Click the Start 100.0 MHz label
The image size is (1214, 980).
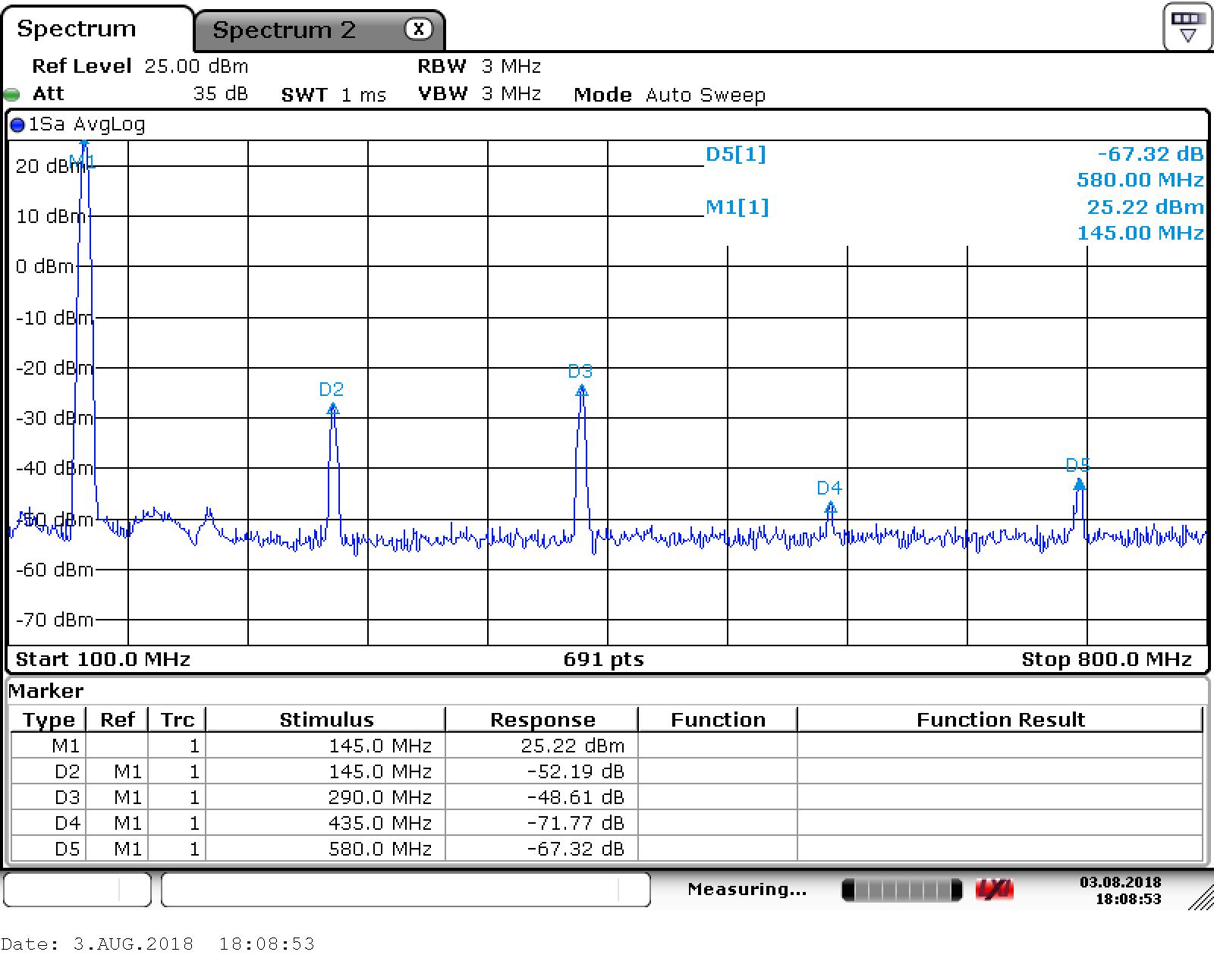click(103, 659)
